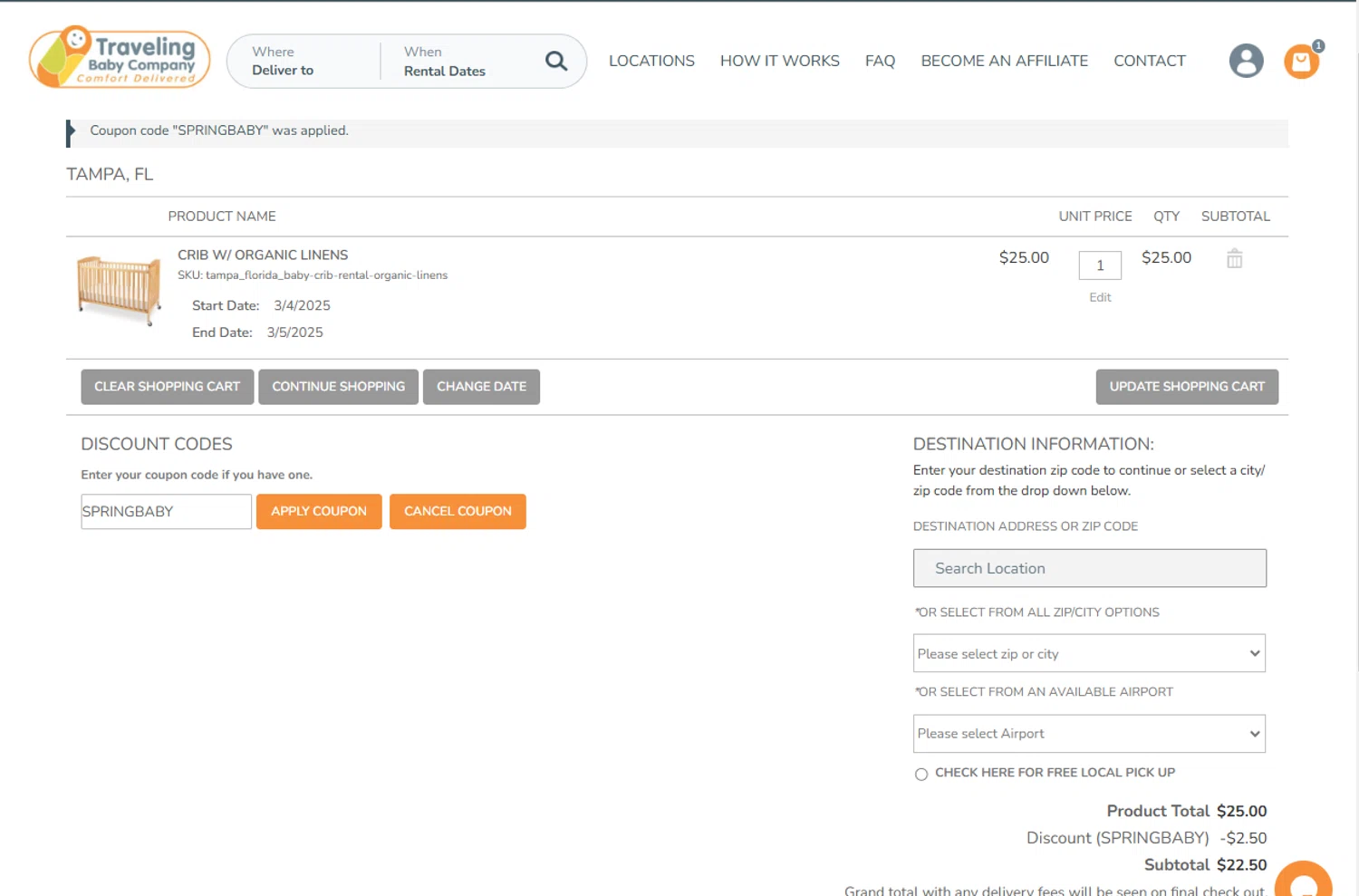Remove crib item with trash icon

1234,258
